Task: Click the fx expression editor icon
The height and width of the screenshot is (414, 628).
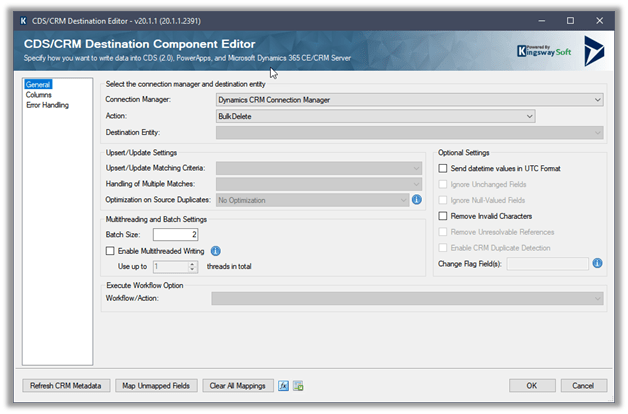Action: (x=283, y=385)
